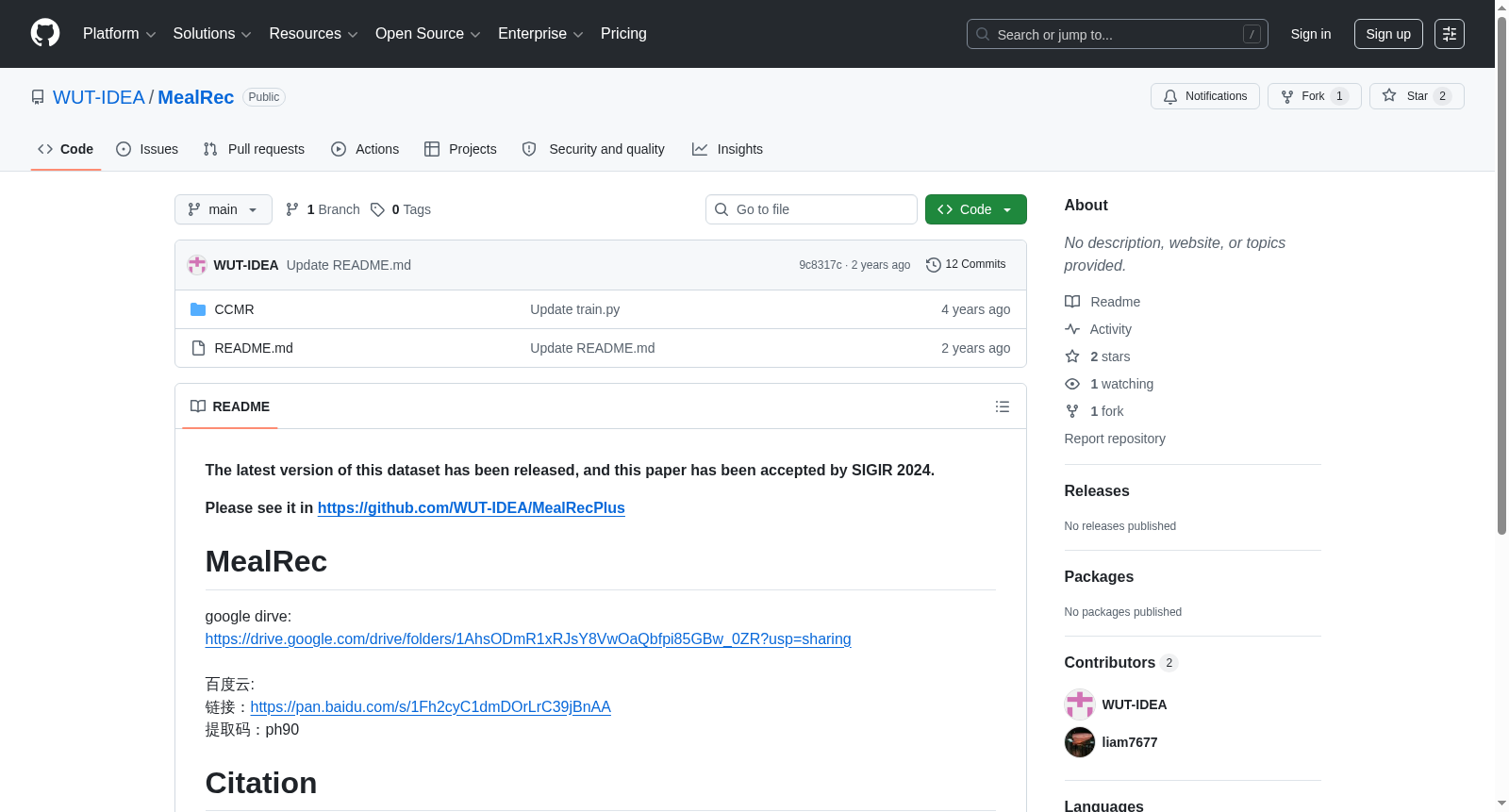Click the WUT-IDEA avatar in commit row
The height and width of the screenshot is (812, 1509).
coord(197,265)
